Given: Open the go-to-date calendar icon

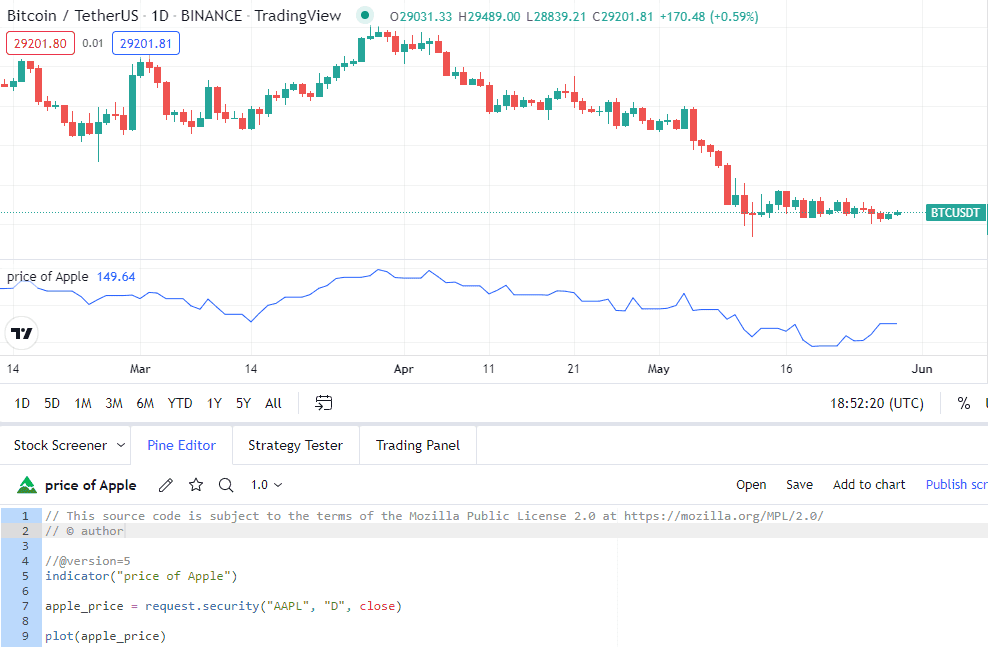Looking at the screenshot, I should tap(323, 403).
